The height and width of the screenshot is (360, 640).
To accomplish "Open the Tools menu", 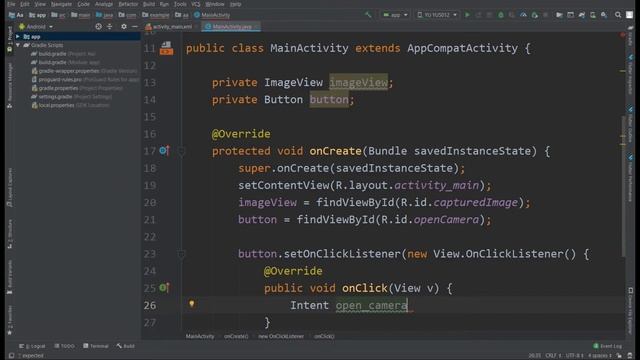I will point(180,4).
